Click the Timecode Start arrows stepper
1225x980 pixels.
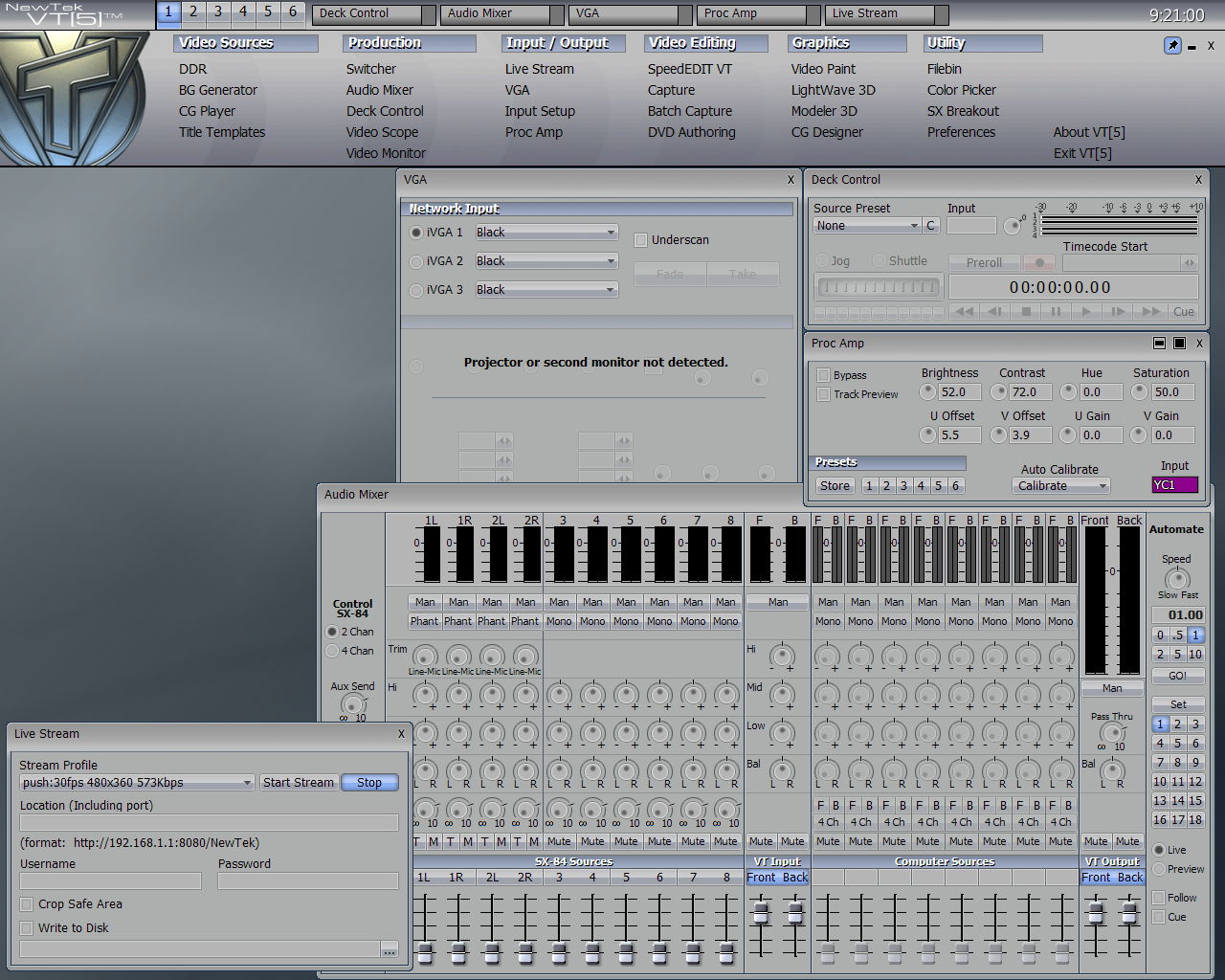coord(1189,262)
